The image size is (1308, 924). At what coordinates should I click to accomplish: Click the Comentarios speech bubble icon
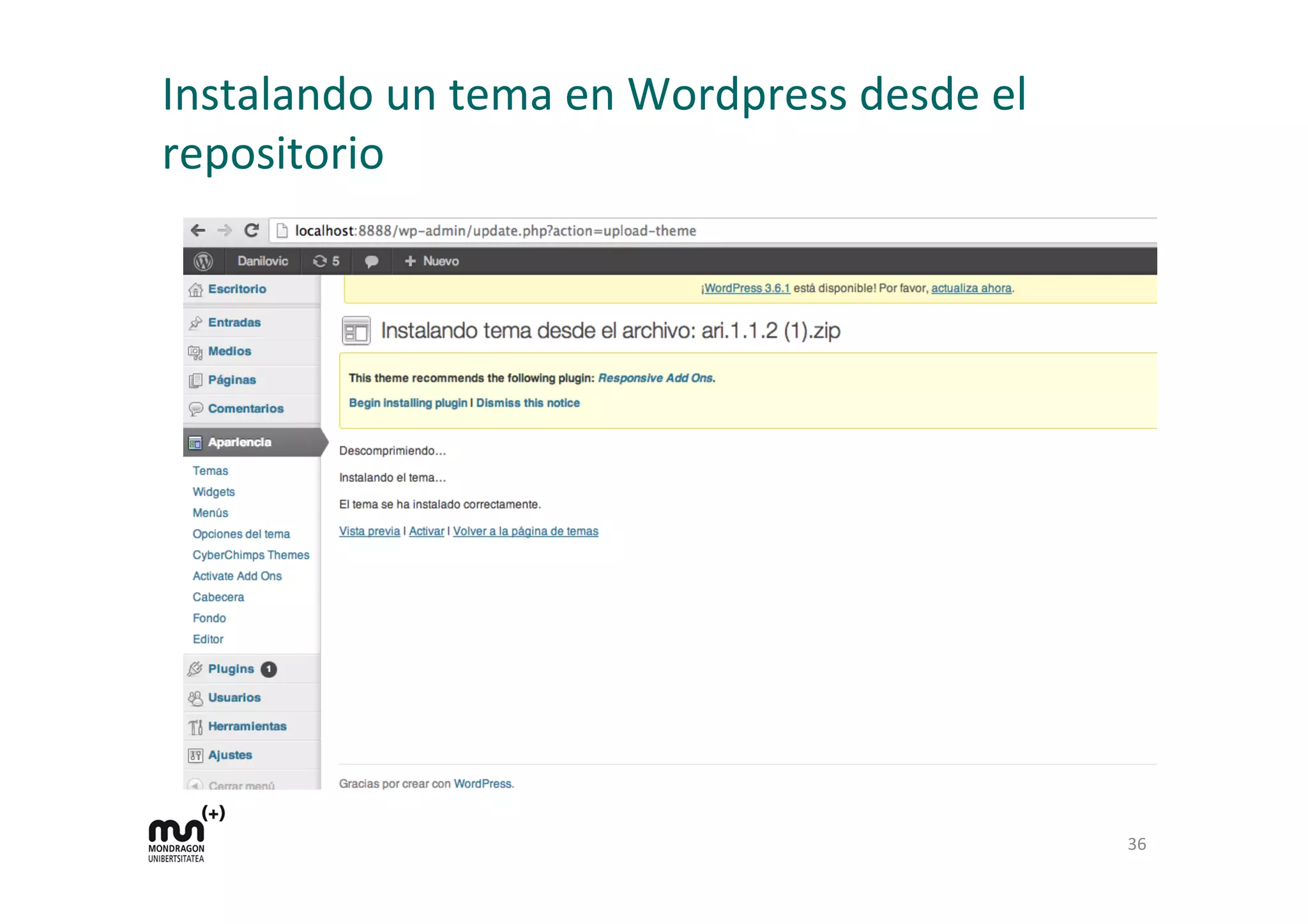195,409
